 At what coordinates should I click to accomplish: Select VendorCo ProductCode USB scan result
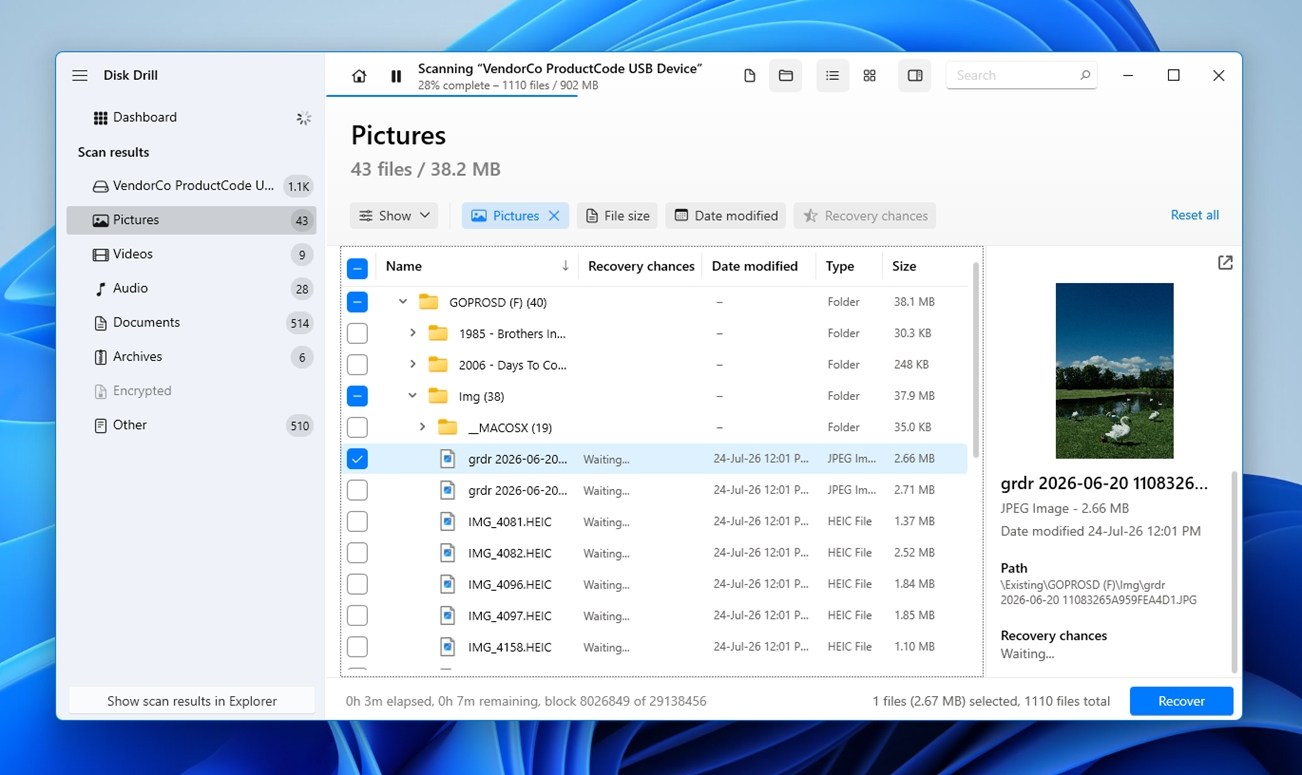(192, 186)
